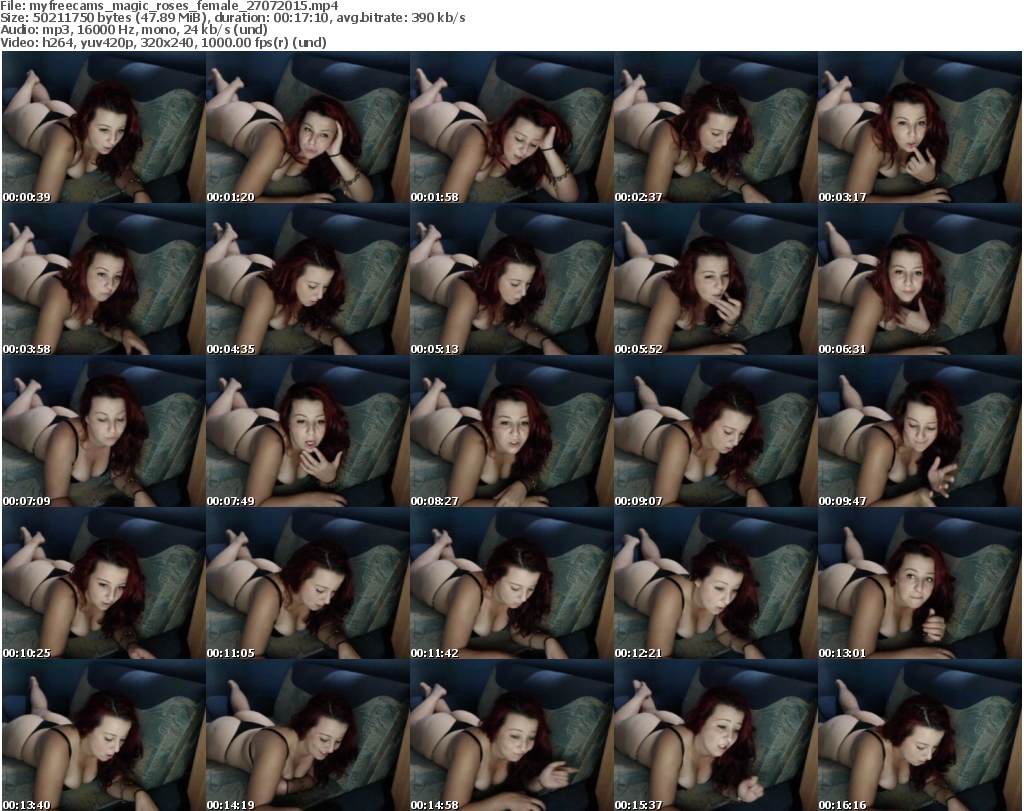Choose the 00:12:21 thumbnail

pos(716,584)
